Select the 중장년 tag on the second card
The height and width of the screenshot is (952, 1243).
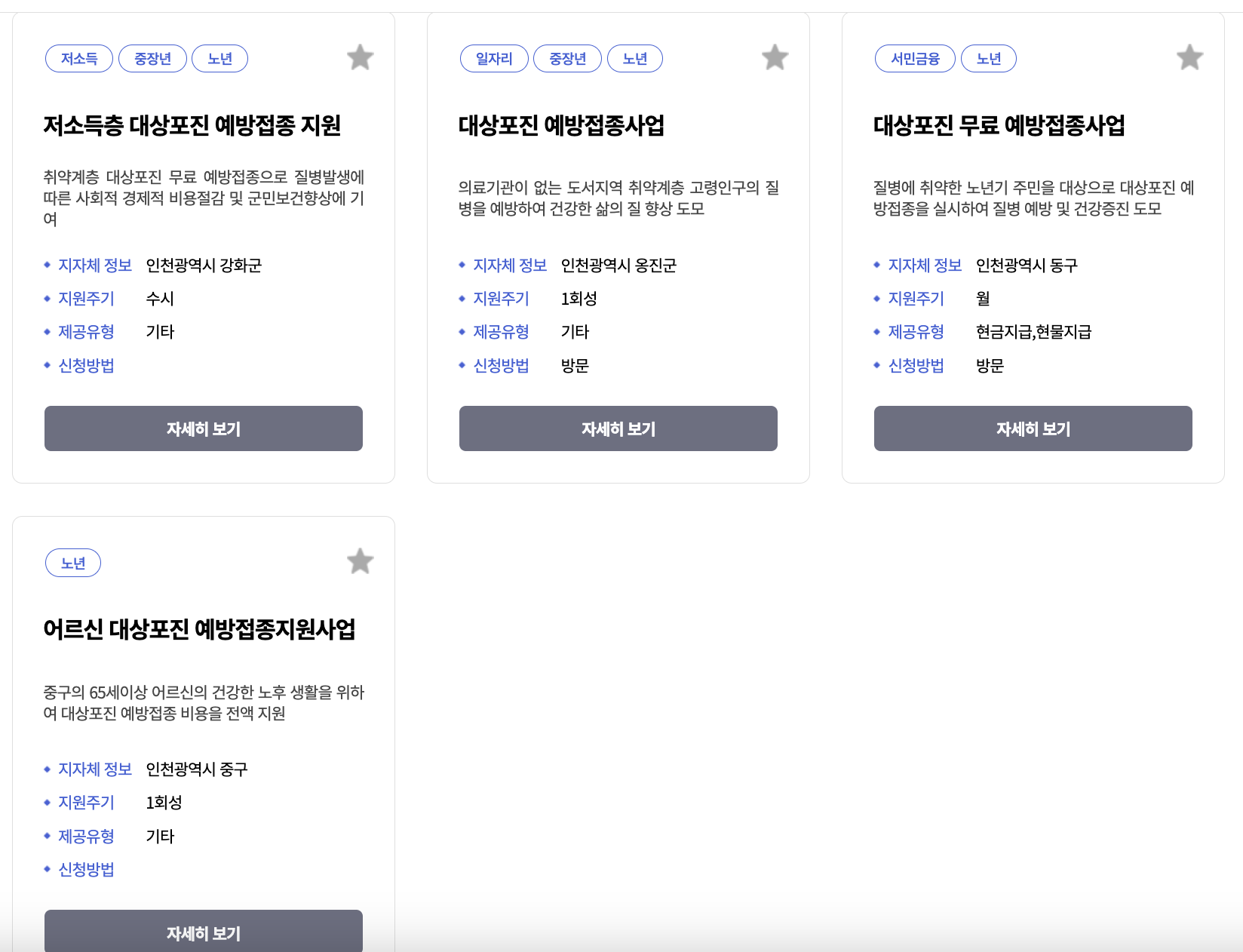(x=568, y=58)
